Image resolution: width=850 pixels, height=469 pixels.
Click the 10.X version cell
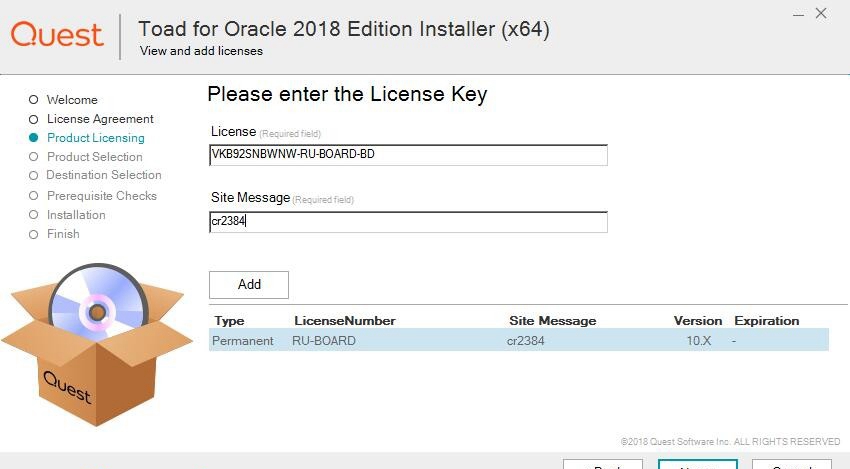[698, 341]
